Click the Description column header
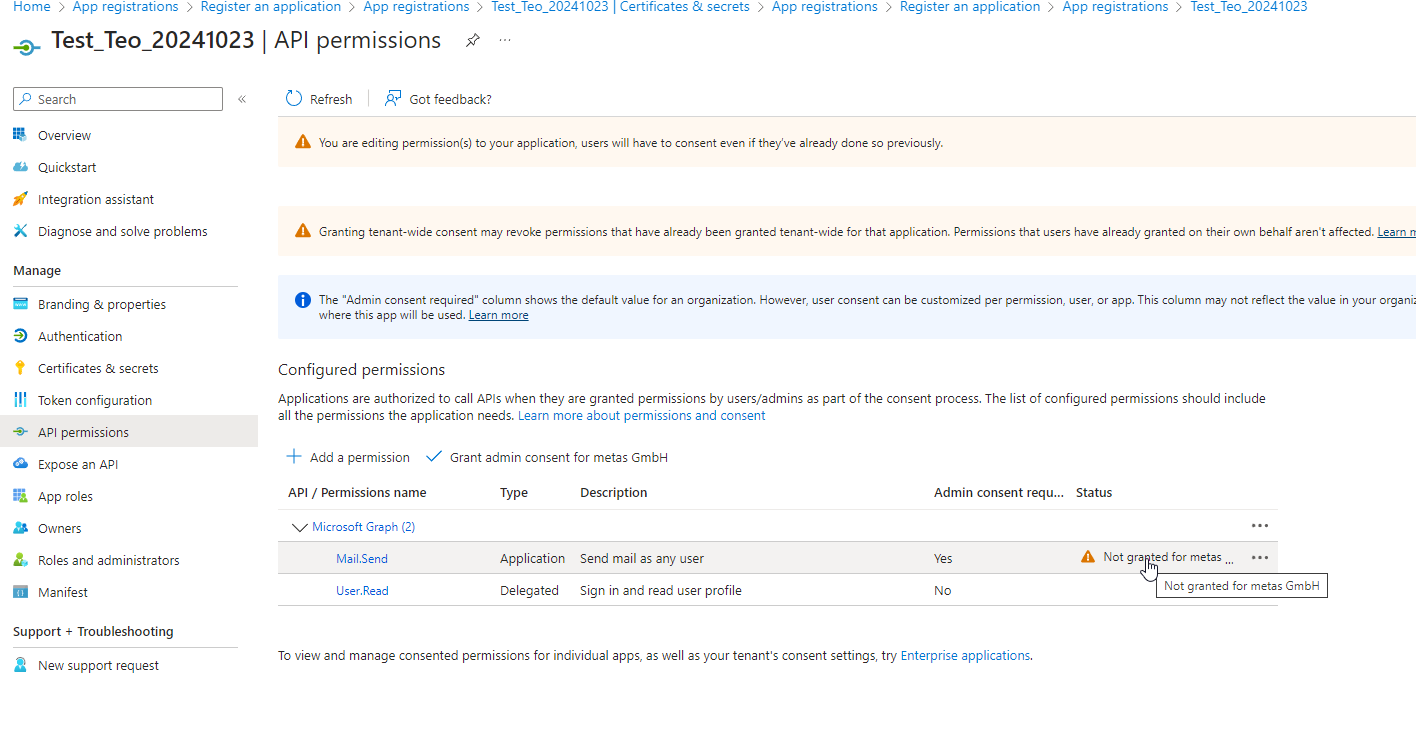The image size is (1416, 729). click(x=613, y=492)
